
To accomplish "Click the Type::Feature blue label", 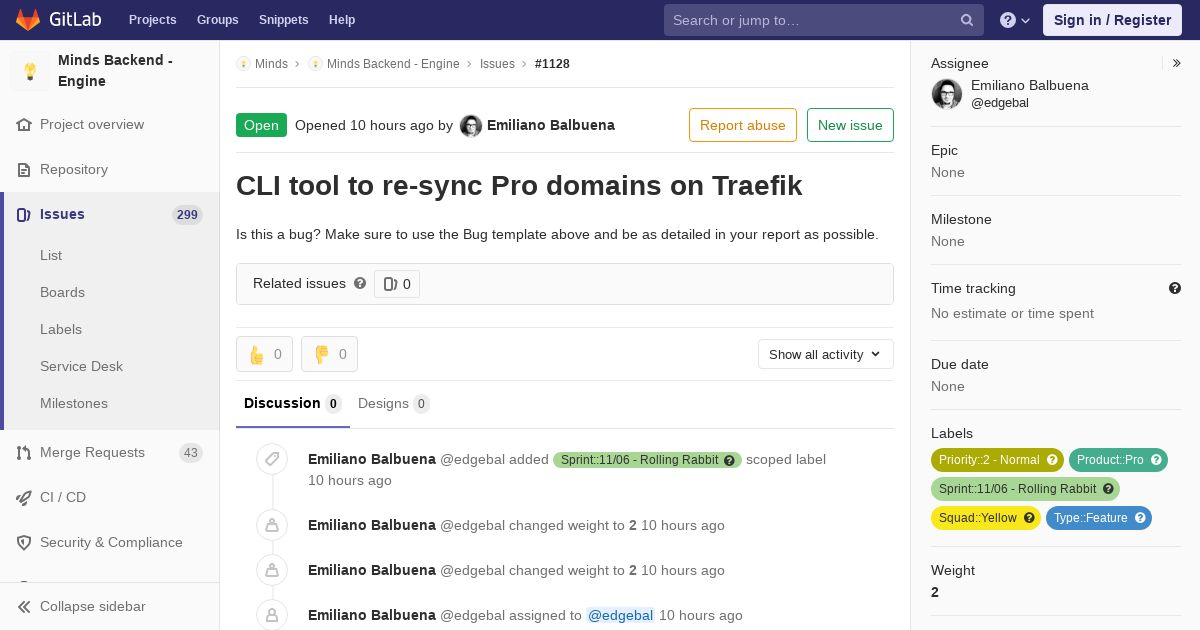I will pos(1090,518).
